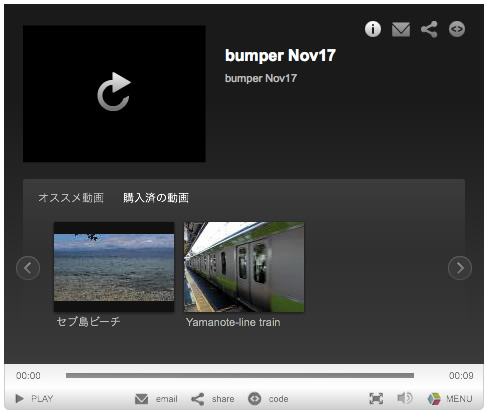This screenshot has width=485, height=413.
Task: Open the セブ島ビーチ video thumbnail
Action: click(114, 267)
